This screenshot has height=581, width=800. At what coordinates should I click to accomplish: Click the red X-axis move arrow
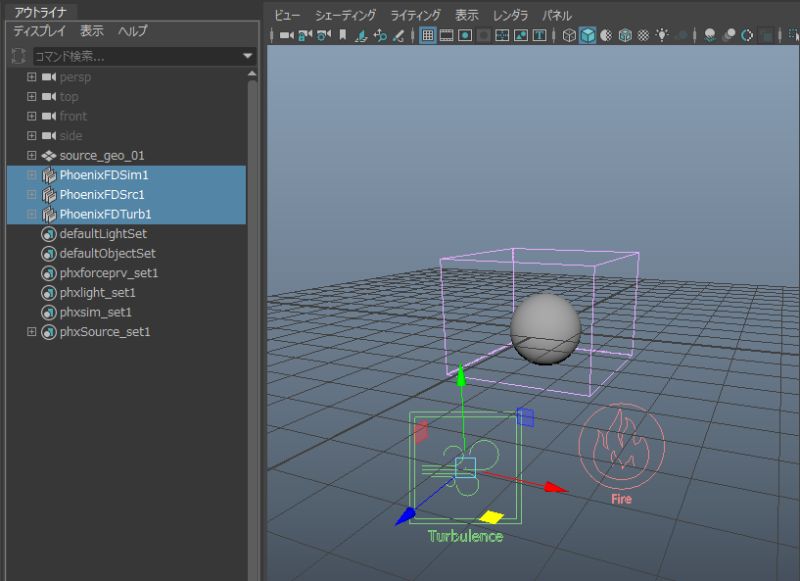pyautogui.click(x=555, y=487)
